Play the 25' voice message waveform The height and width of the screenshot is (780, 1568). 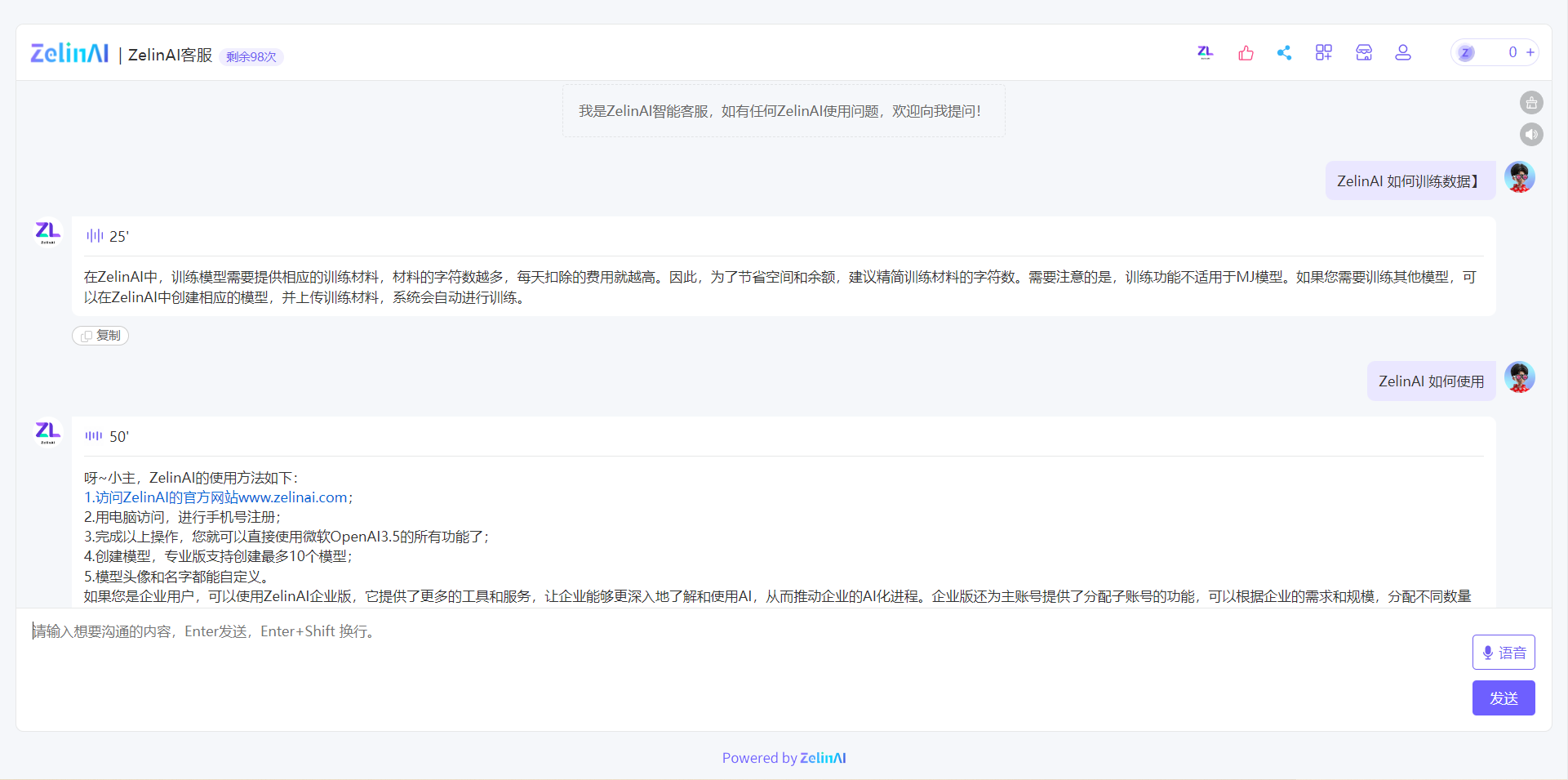coord(95,236)
